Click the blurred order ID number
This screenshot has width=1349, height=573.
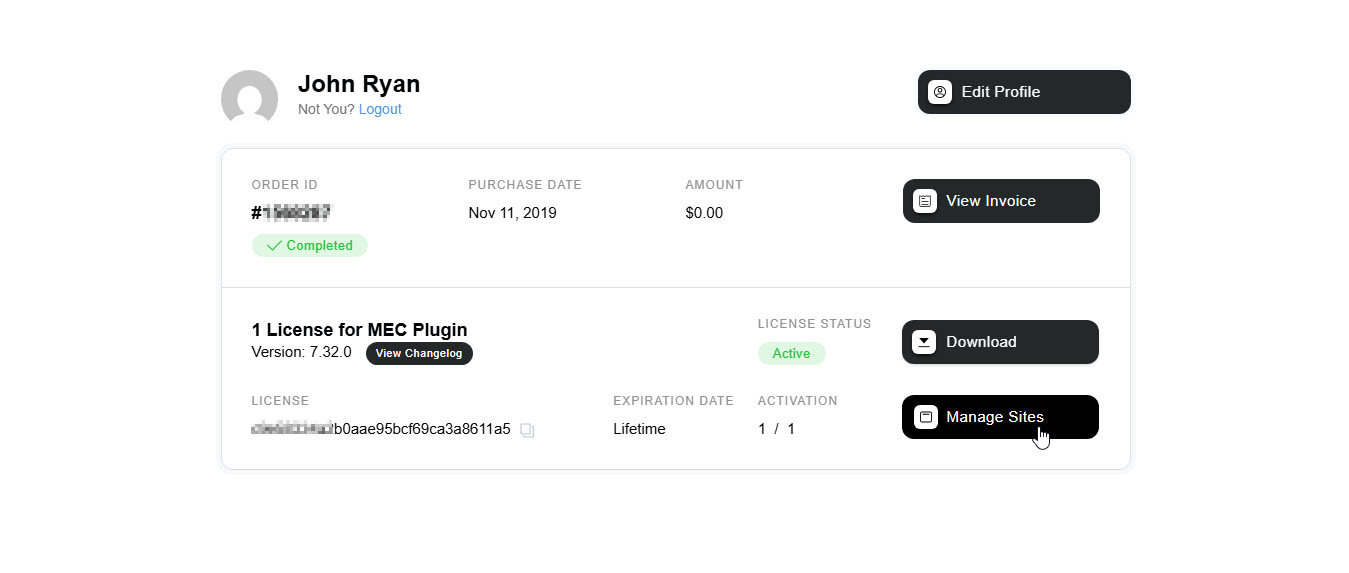(296, 213)
